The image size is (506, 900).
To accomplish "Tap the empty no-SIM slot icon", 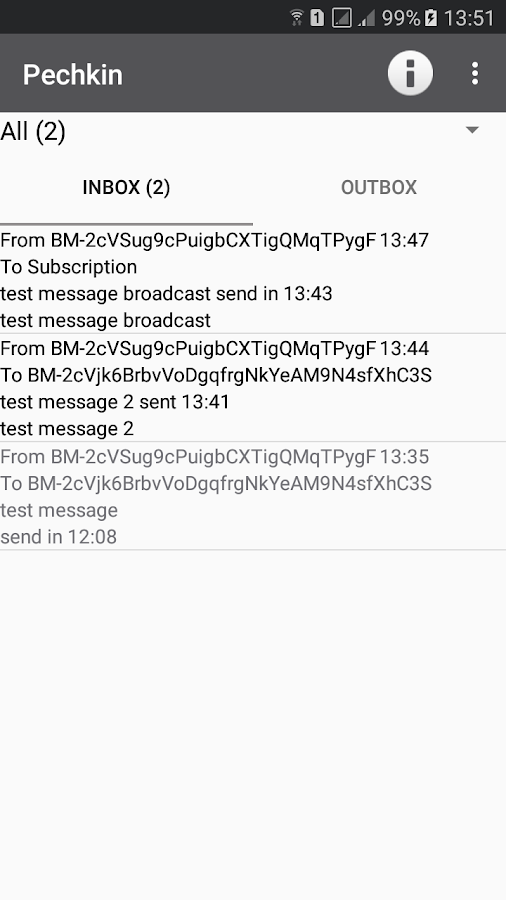I will point(341,18).
